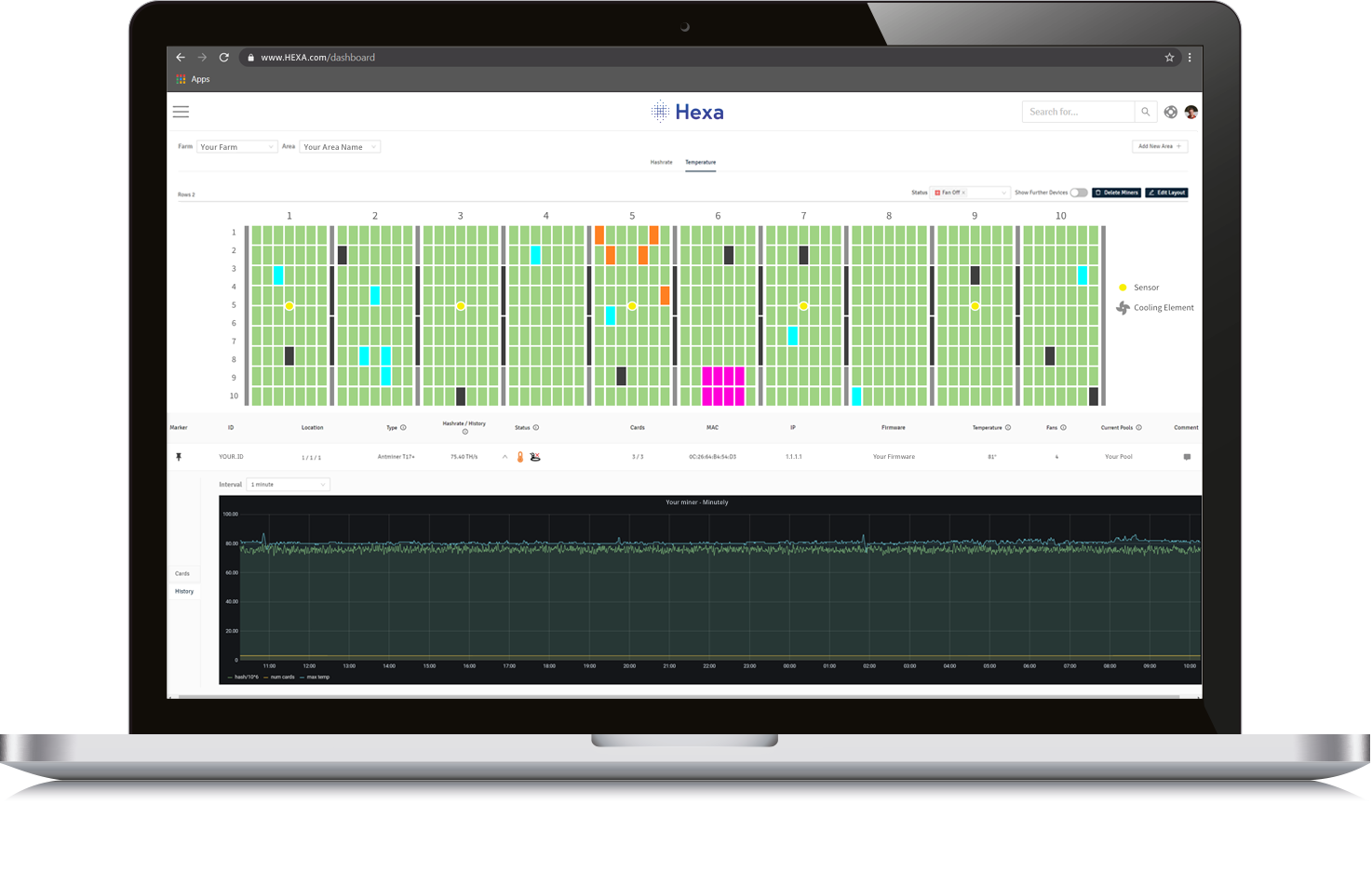Image resolution: width=1372 pixels, height=885 pixels.
Task: Switch to the Hashrate tab
Action: (661, 162)
